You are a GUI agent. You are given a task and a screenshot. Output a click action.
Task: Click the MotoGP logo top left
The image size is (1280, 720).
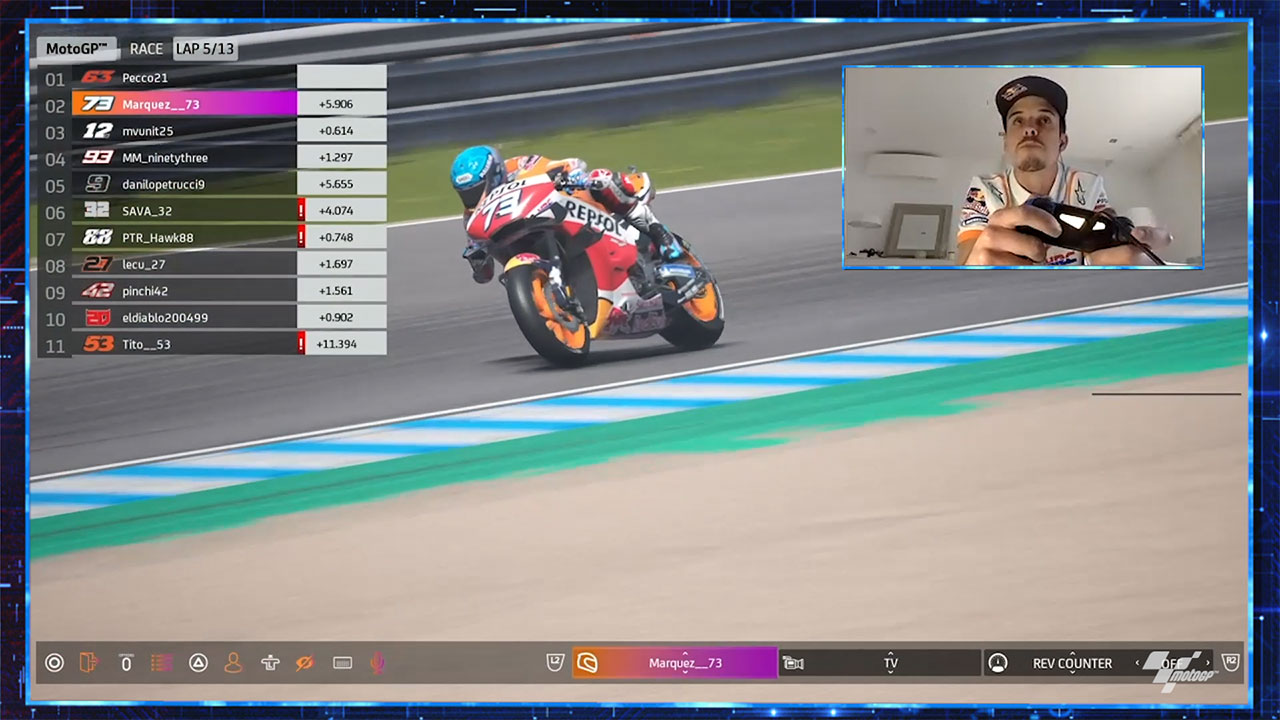point(75,48)
